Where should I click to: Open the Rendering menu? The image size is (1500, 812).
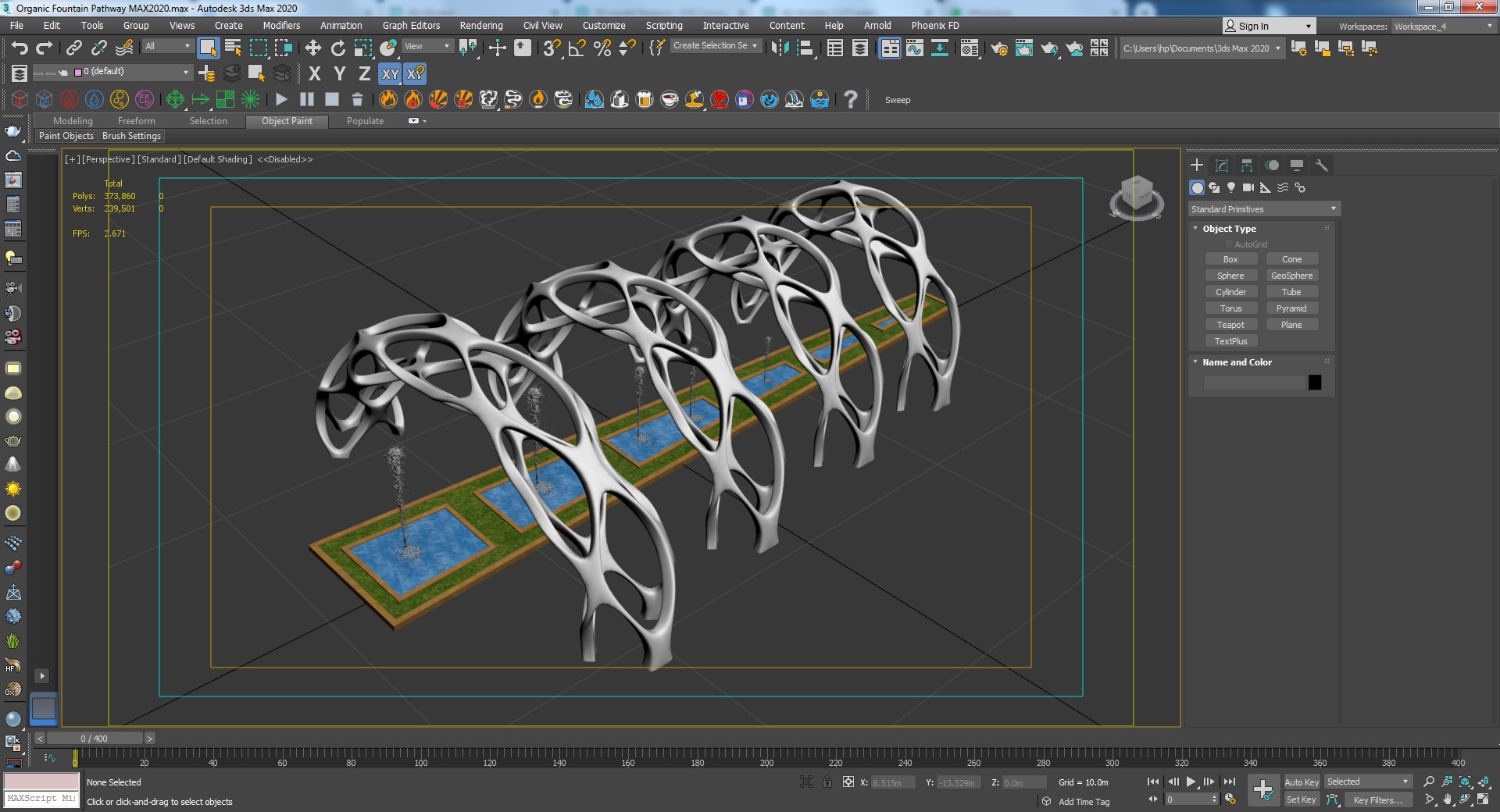pos(480,26)
